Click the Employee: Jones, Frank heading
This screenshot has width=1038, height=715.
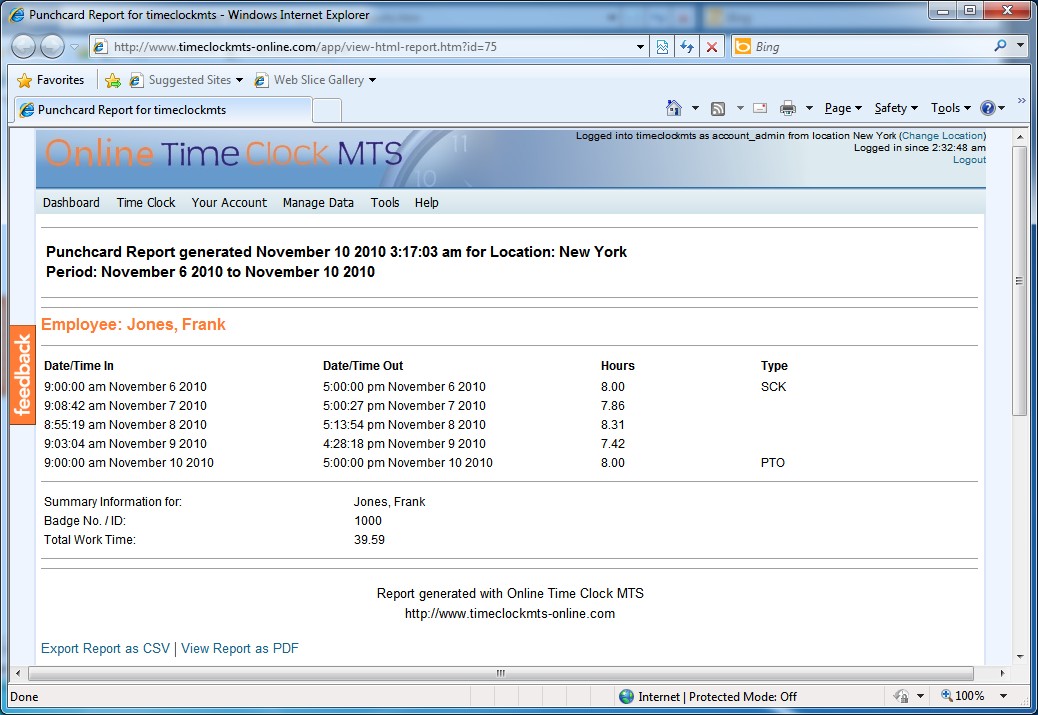(x=133, y=324)
